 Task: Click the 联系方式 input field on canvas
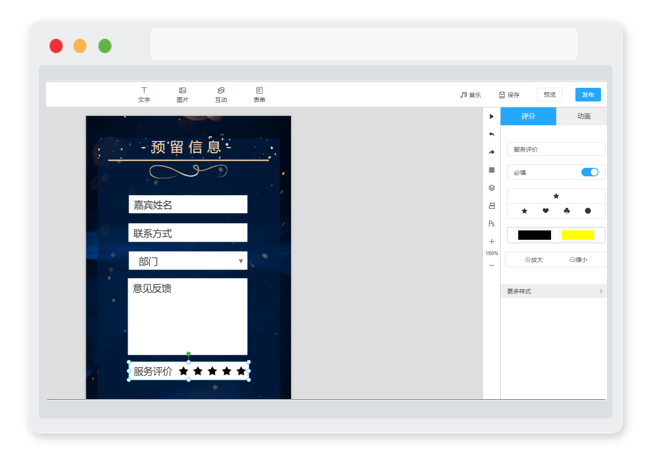coord(188,233)
